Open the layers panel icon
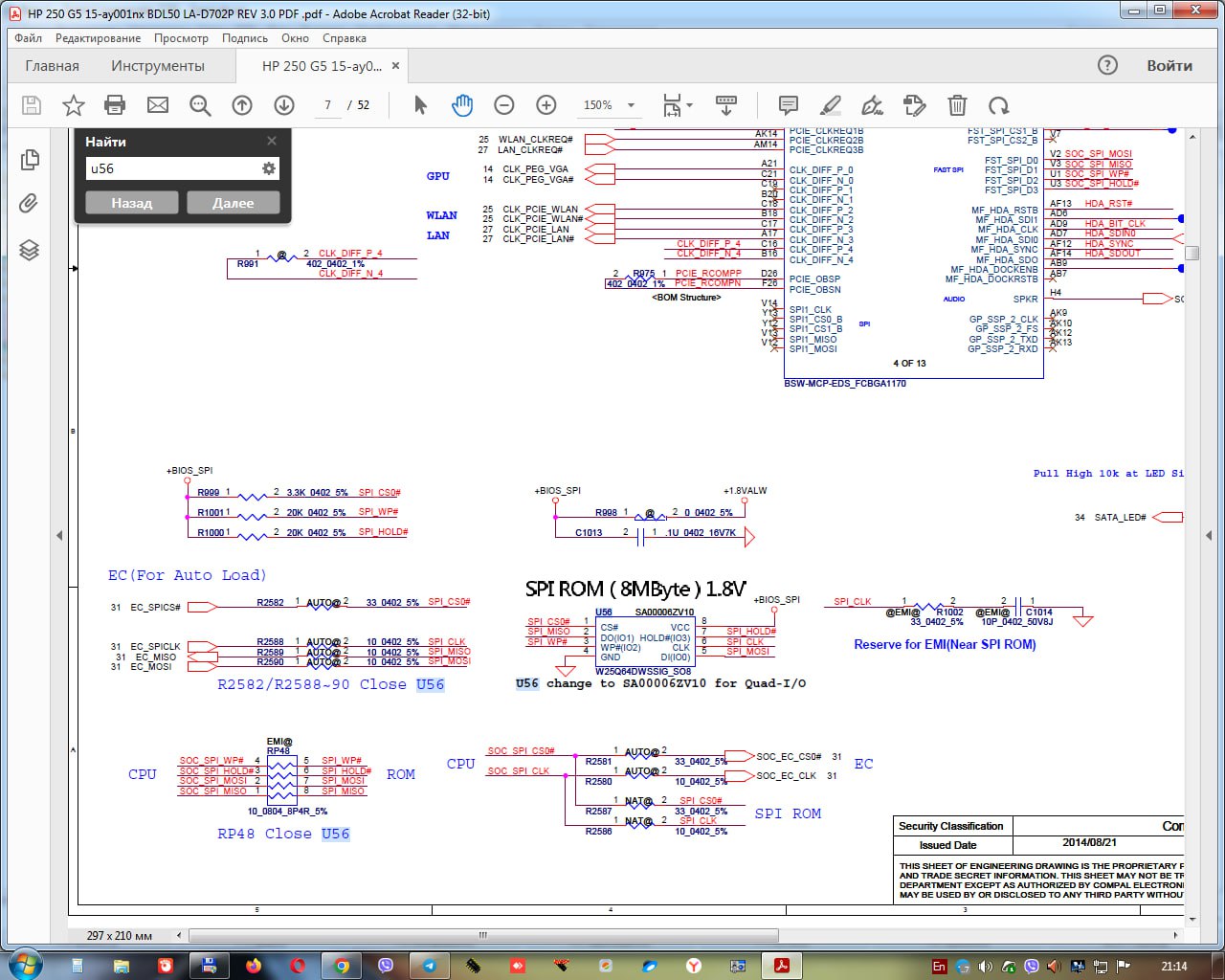 tap(30, 250)
